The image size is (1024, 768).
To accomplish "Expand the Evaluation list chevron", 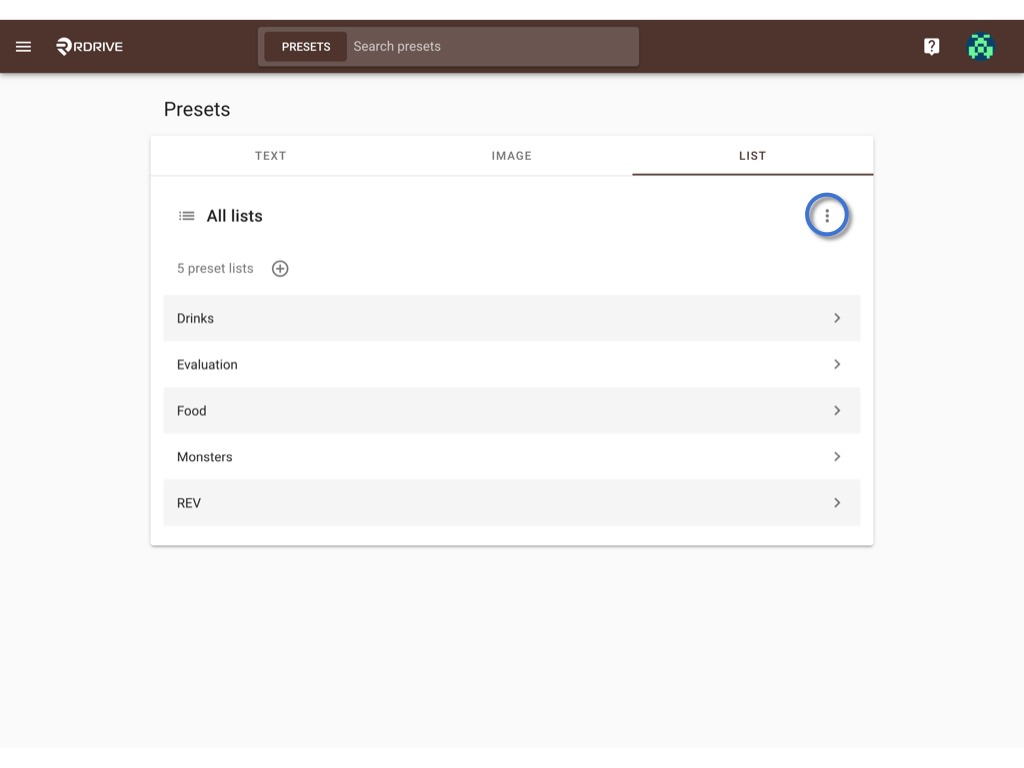I will pyautogui.click(x=837, y=364).
